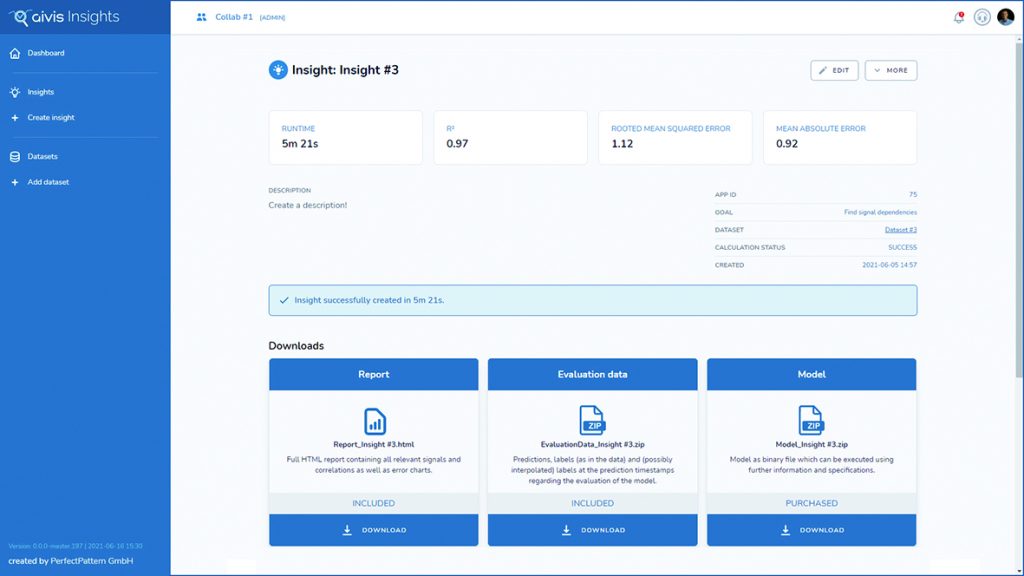Download the Report HTML file
The height and width of the screenshot is (576, 1024).
[374, 530]
